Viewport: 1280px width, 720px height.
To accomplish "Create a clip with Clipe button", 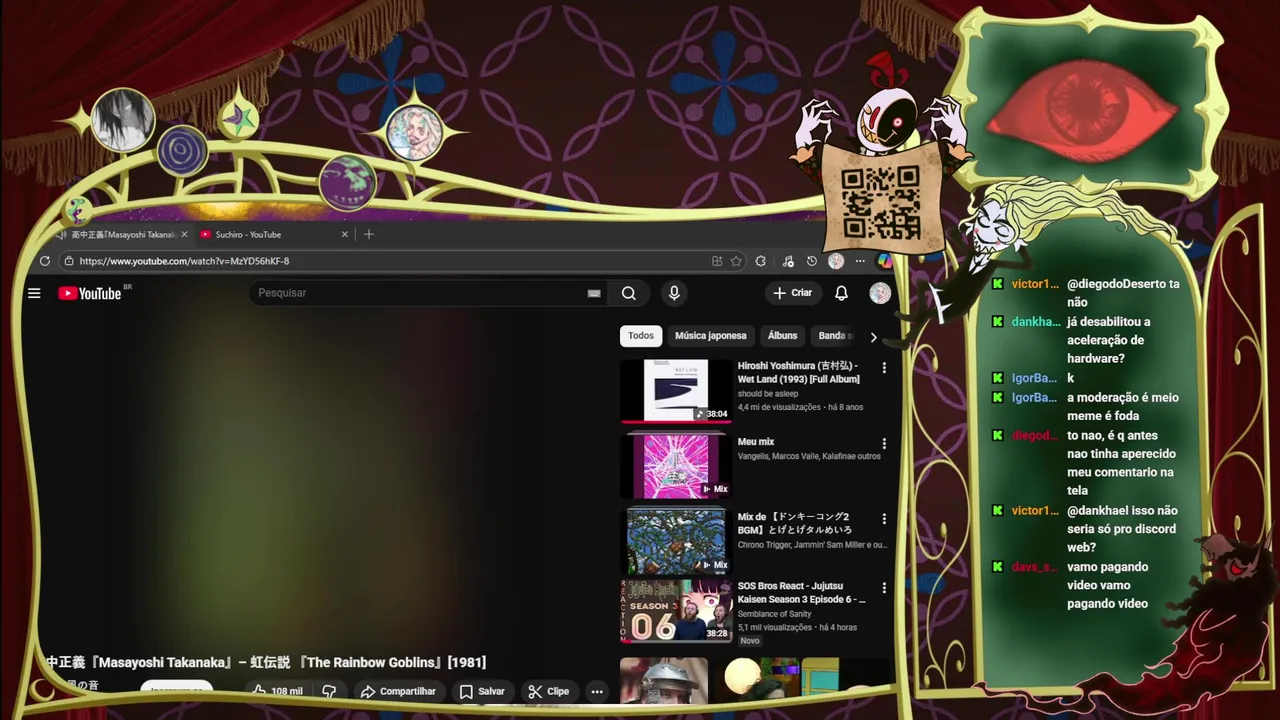I will click(x=549, y=691).
